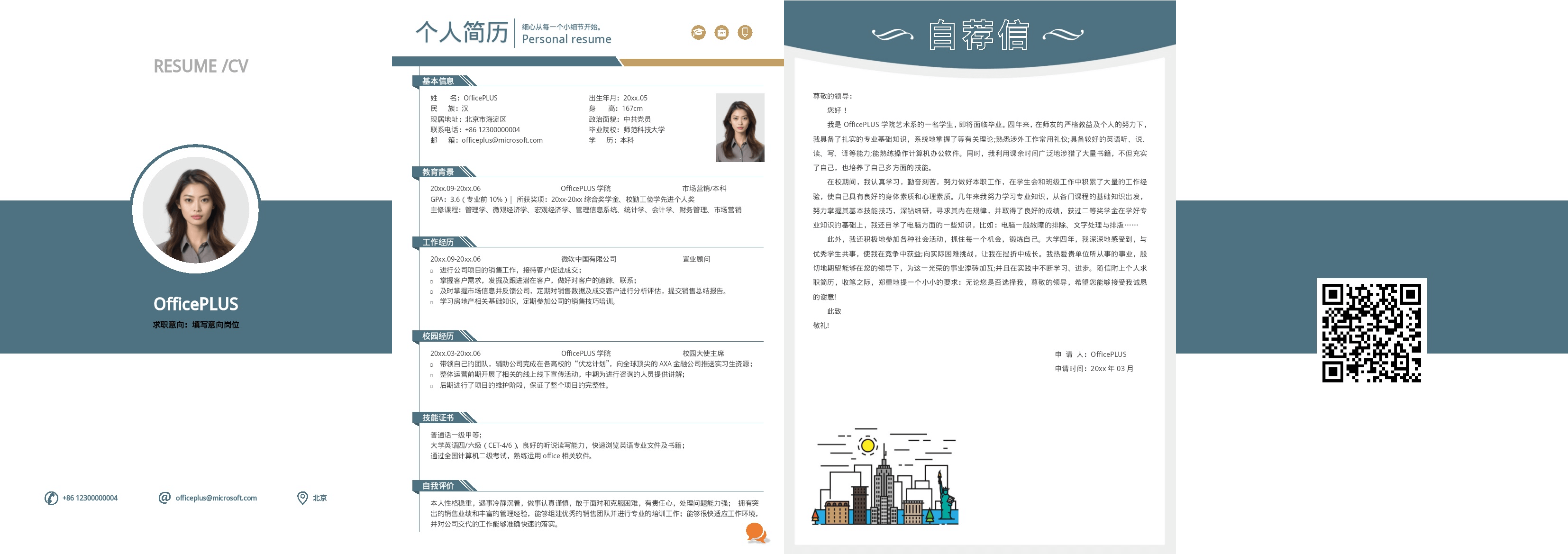Viewport: 1568px width, 554px height.
Task: Click the 邮箱 line in basic info
Action: point(486,140)
